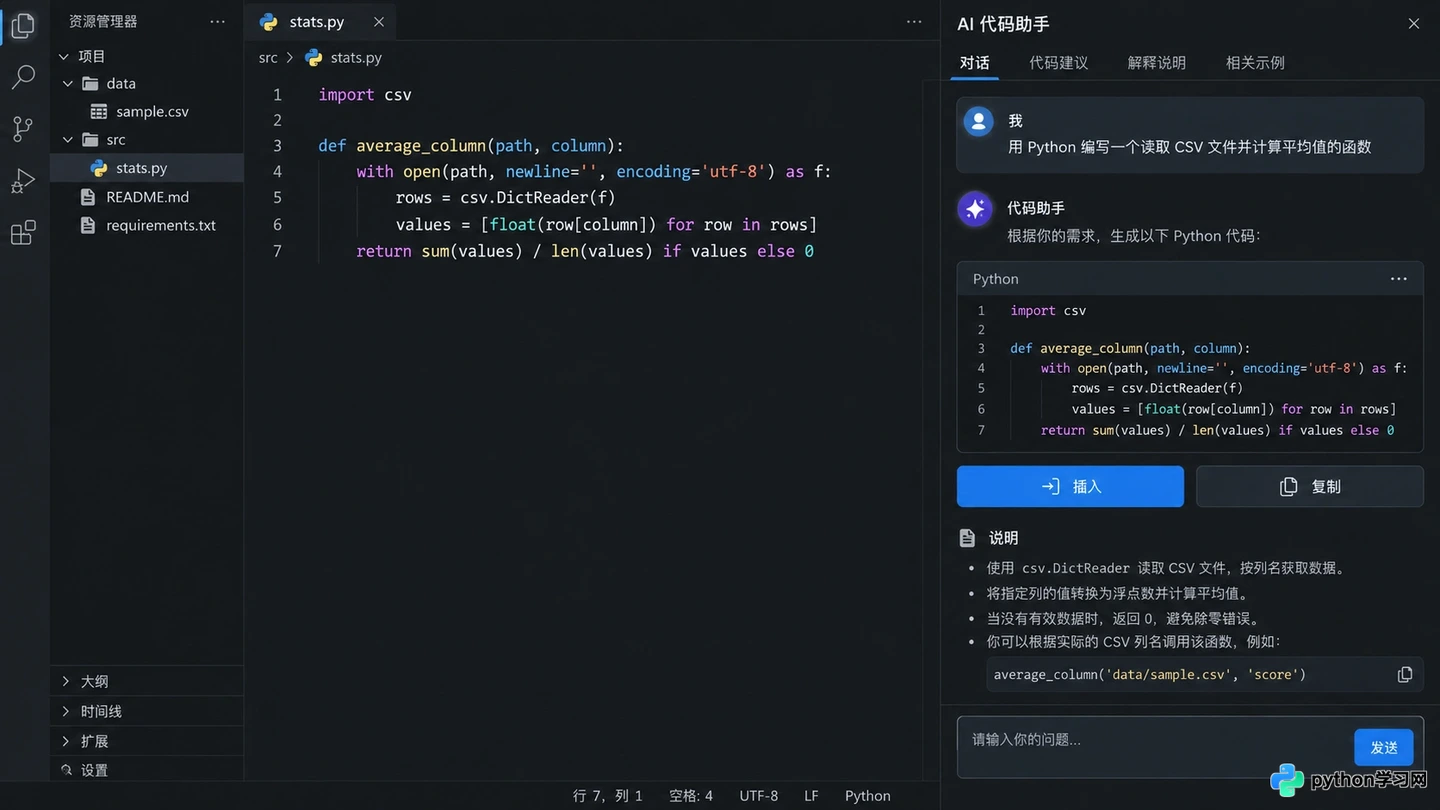Open requirements.txt in the file tree
The width and height of the screenshot is (1440, 810).
[x=147, y=225]
